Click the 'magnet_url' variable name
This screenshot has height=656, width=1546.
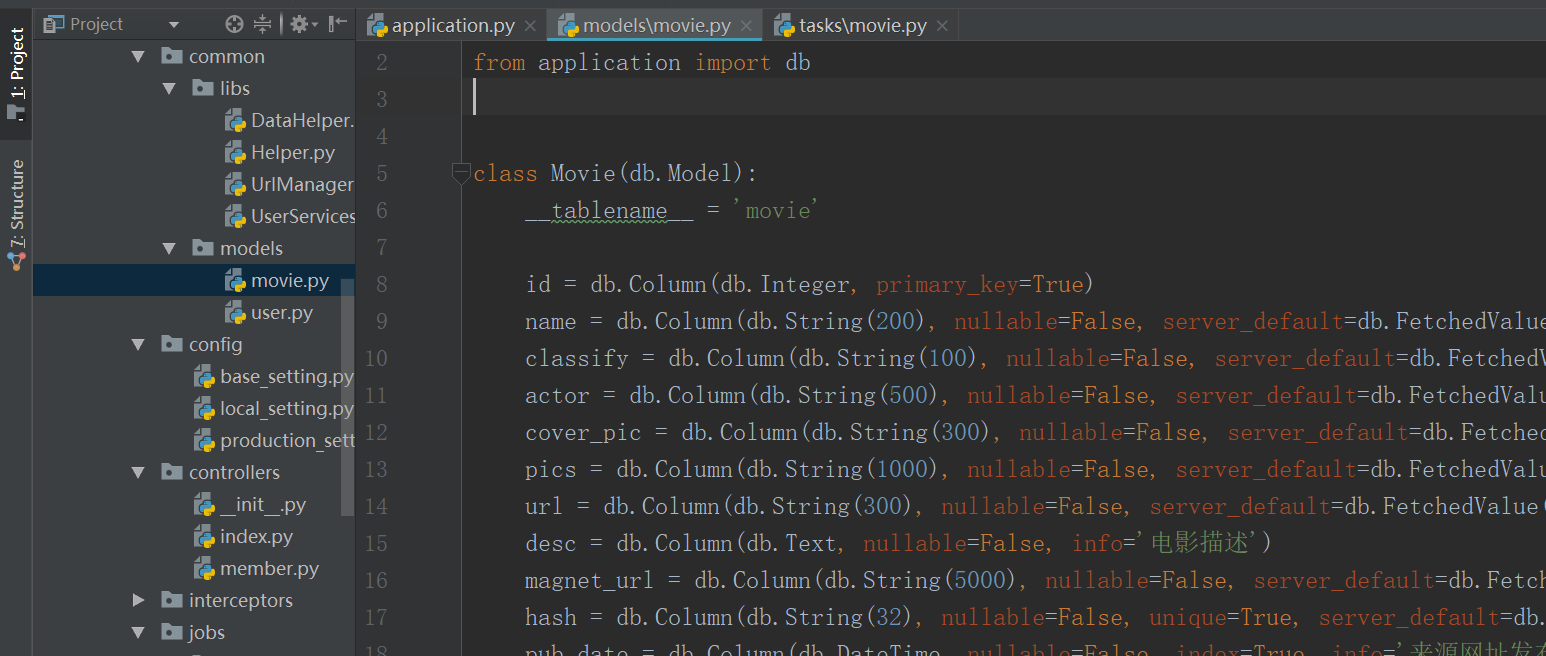pyautogui.click(x=590, y=580)
